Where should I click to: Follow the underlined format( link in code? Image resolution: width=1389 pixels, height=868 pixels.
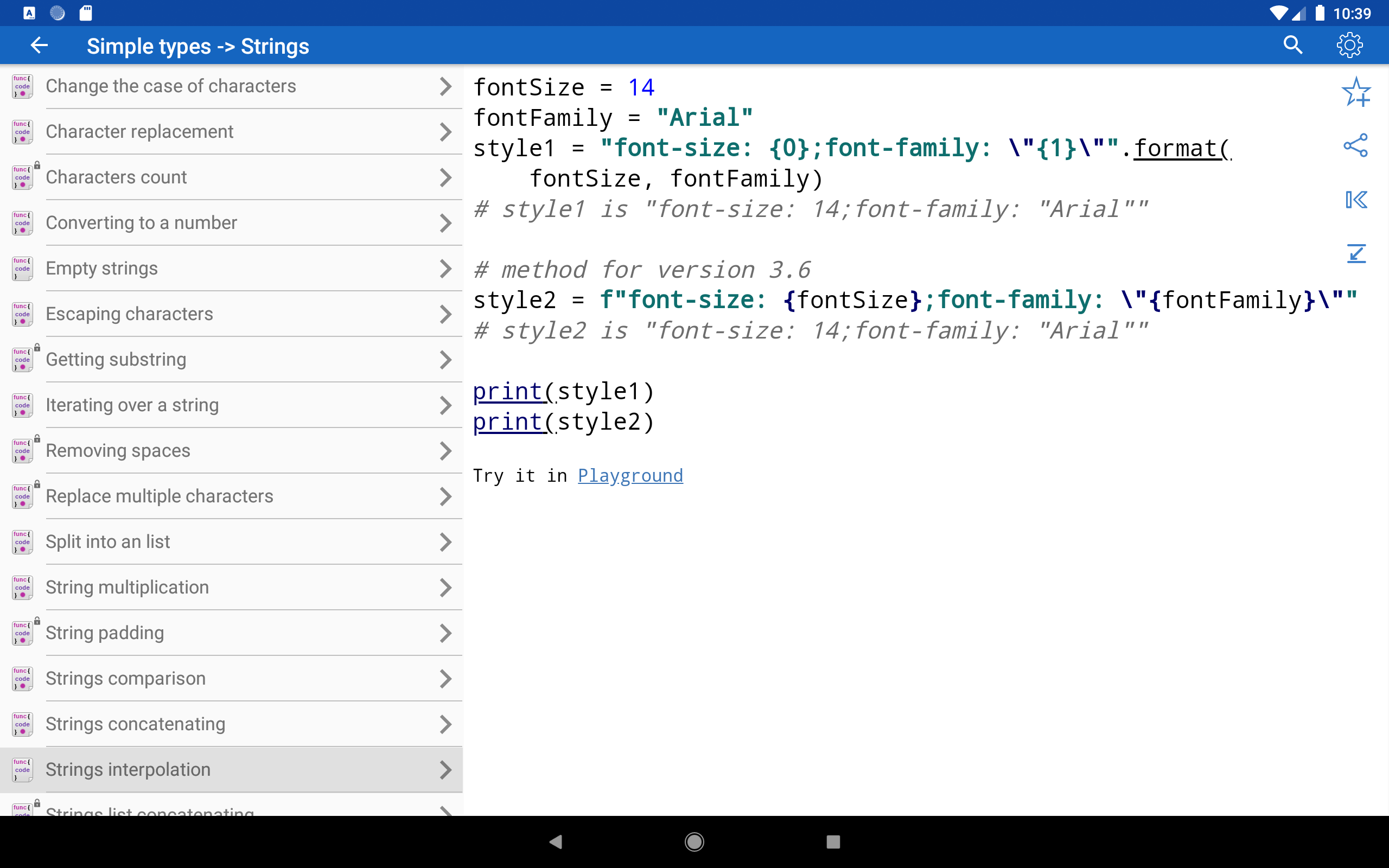click(1182, 148)
